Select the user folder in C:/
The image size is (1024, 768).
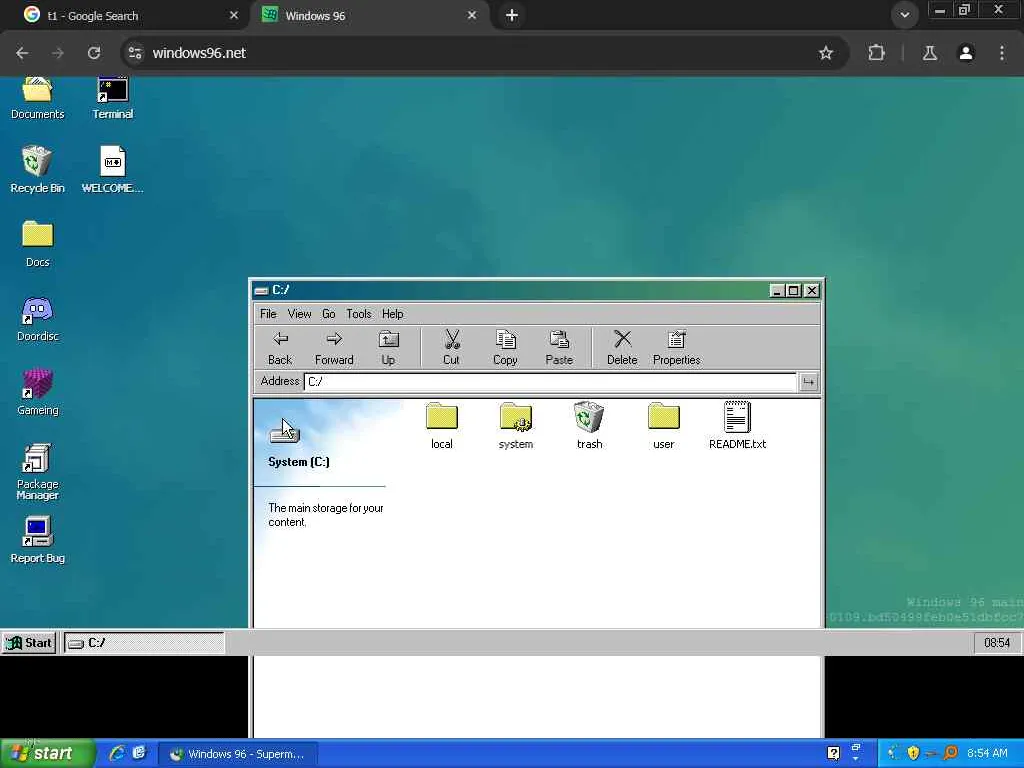pyautogui.click(x=664, y=426)
